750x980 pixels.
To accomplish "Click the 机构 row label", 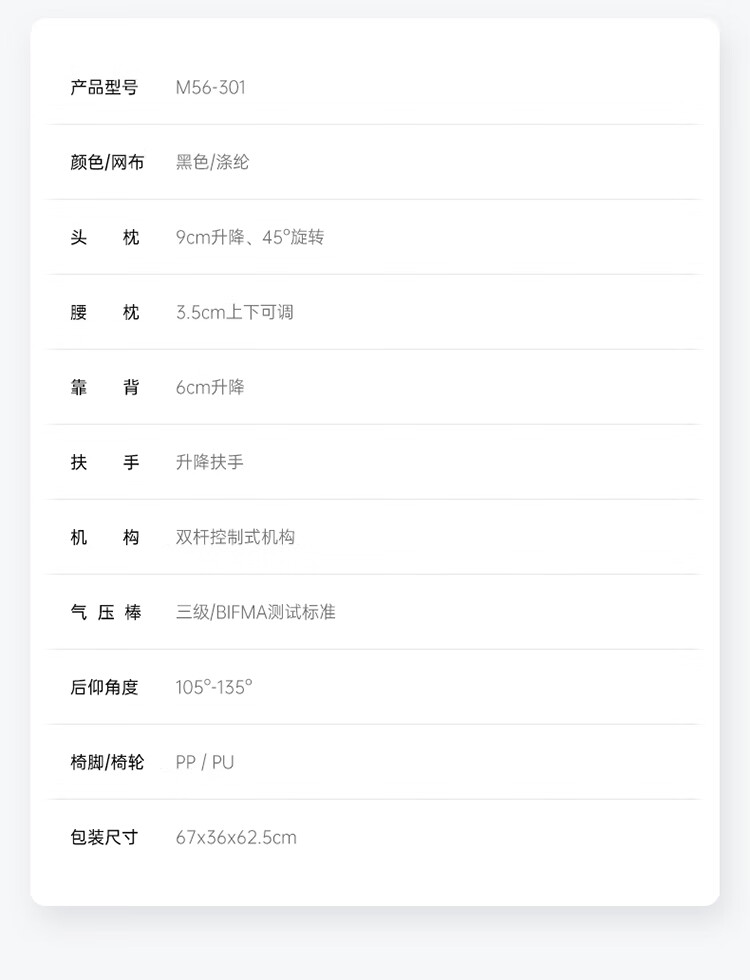I will [x=104, y=537].
